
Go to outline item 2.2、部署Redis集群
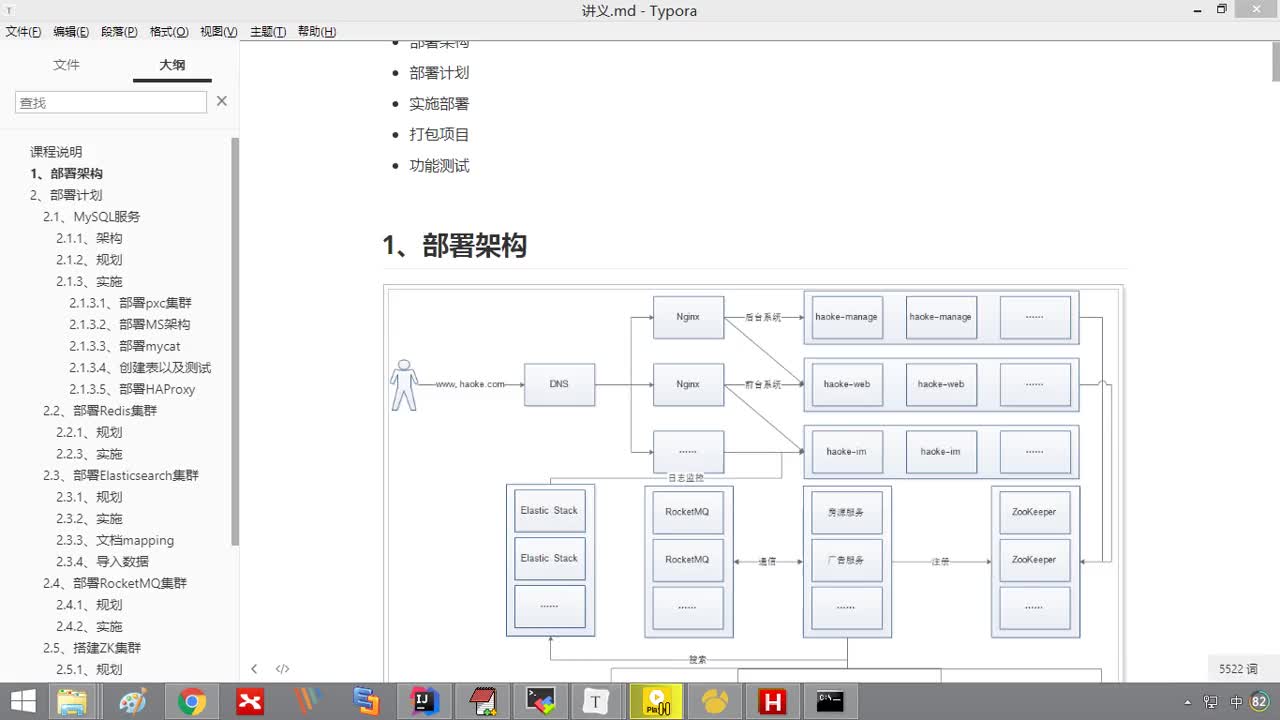tap(100, 410)
